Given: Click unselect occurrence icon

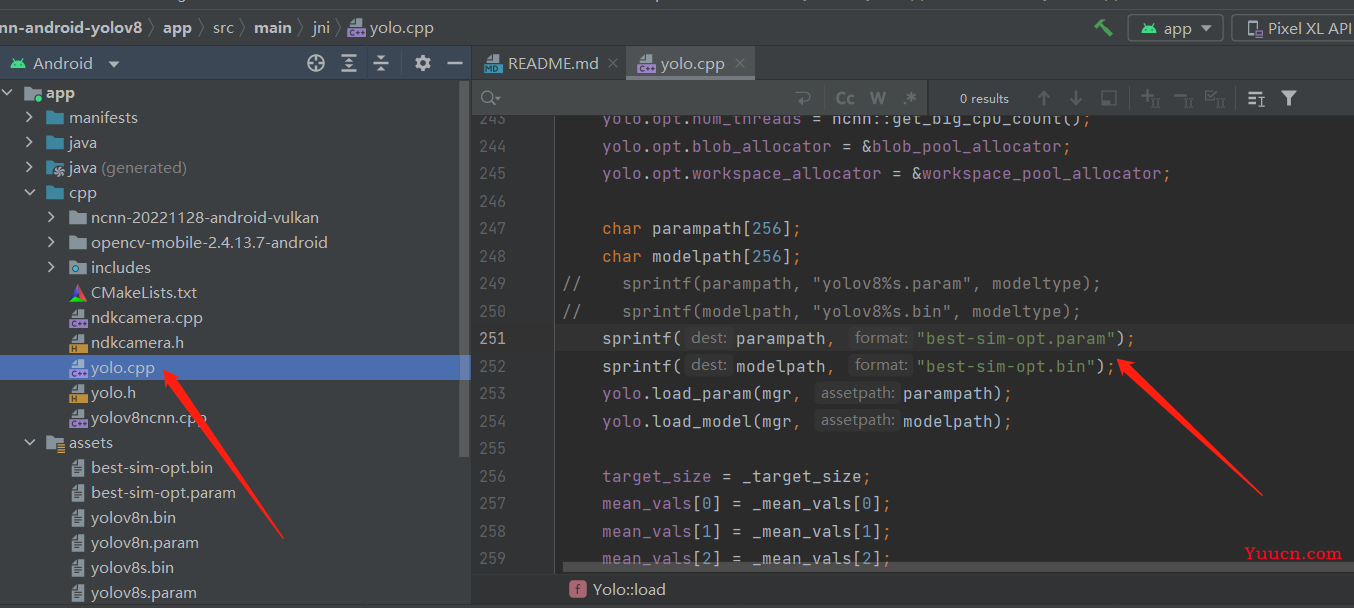Looking at the screenshot, I should click(x=1183, y=98).
